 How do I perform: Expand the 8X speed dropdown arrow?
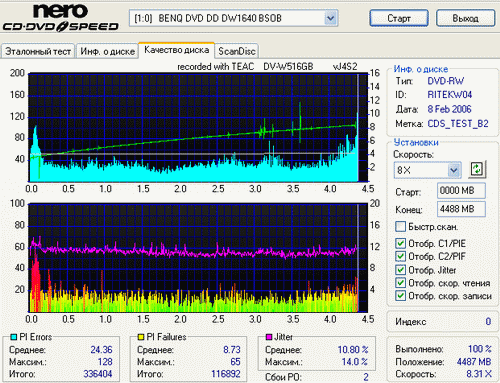454,170
